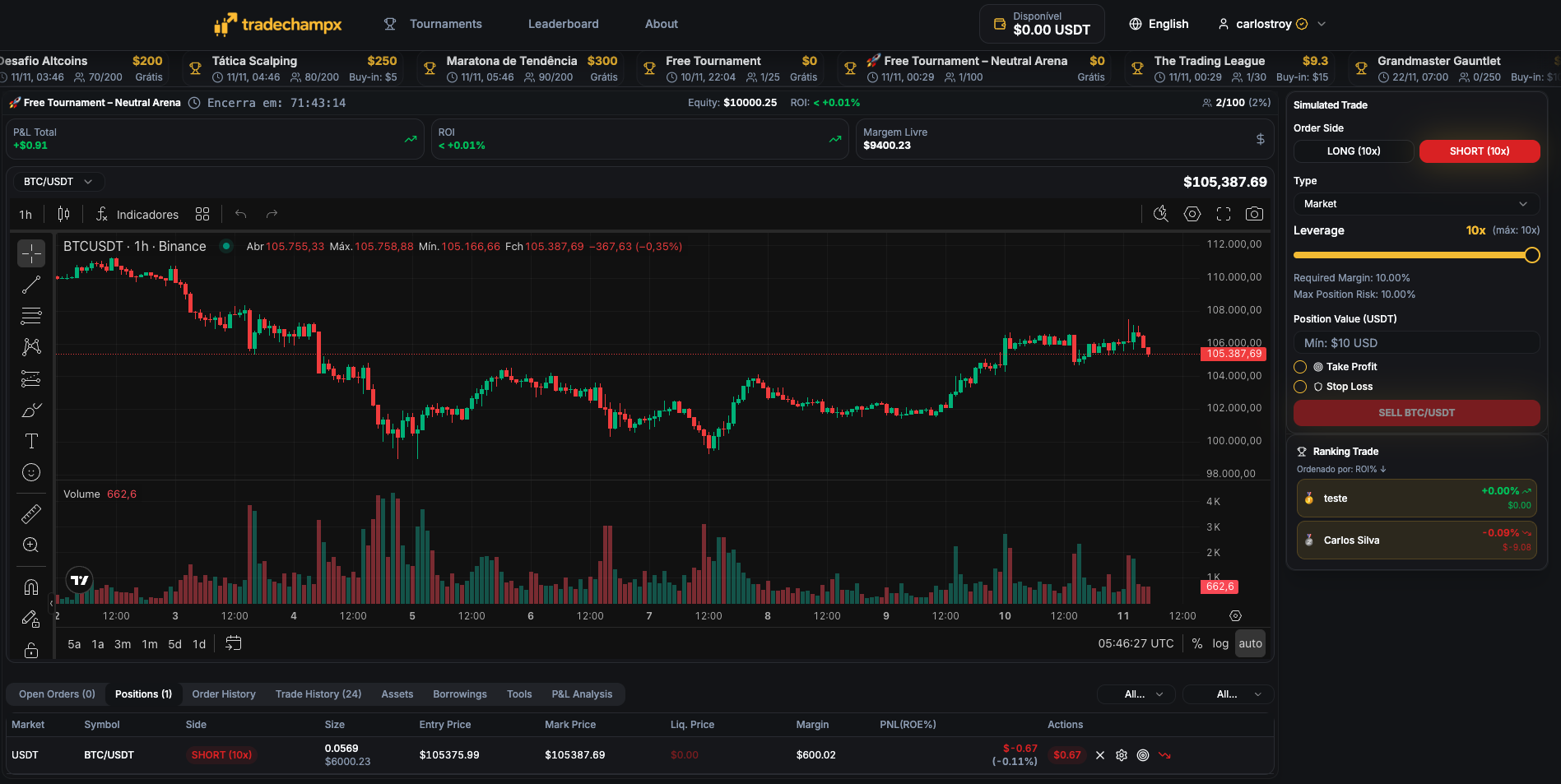Expand the first All... filter dropdown
Screen dimensions: 1561x784
click(1136, 694)
